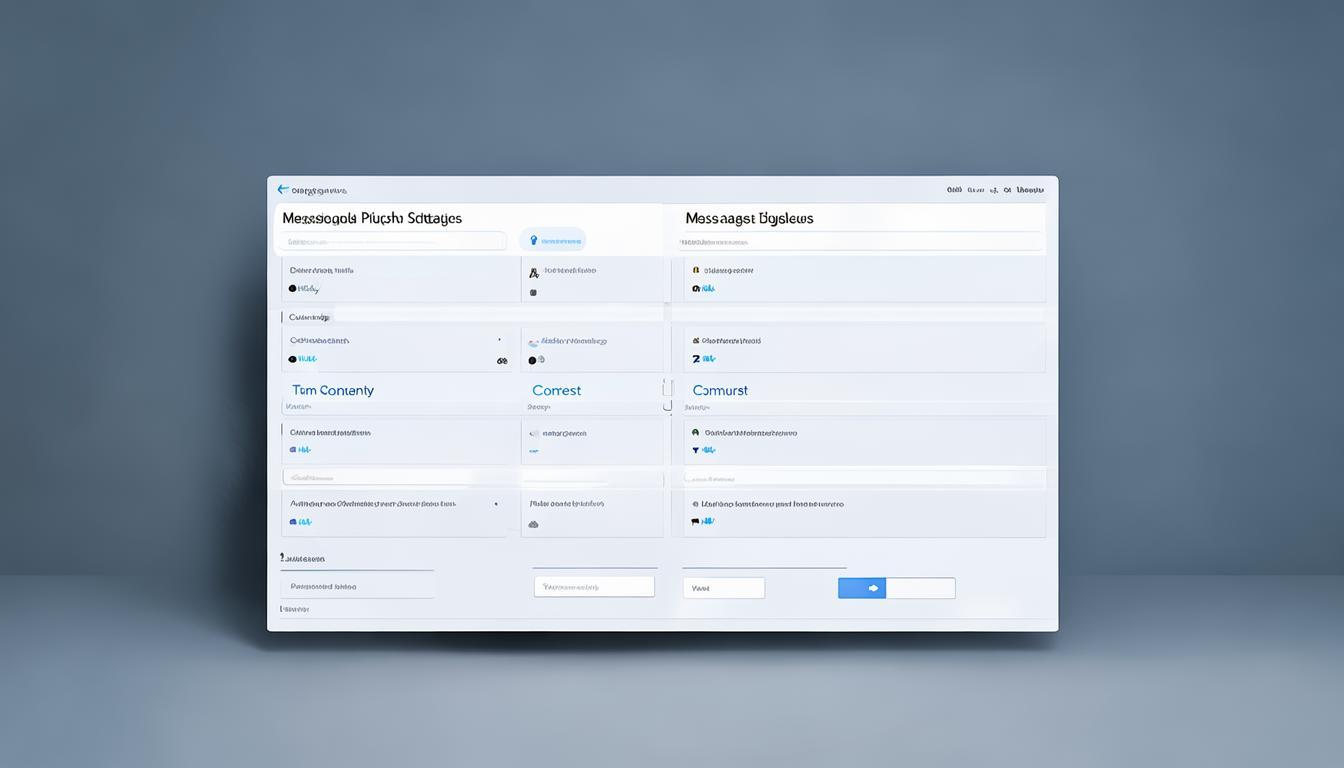Expand the Tom Contenty section
This screenshot has height=768, width=1344.
(x=333, y=391)
